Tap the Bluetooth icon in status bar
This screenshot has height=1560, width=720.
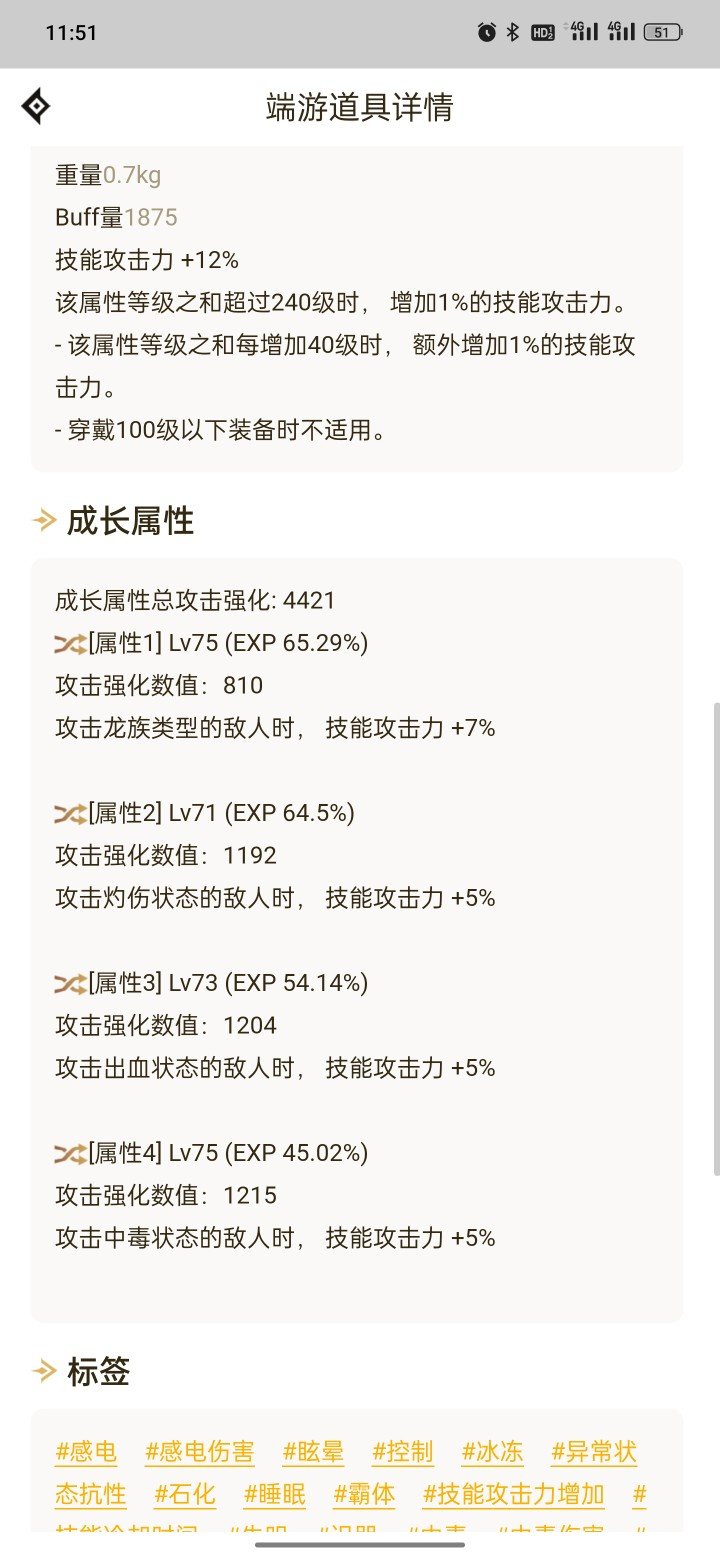[x=512, y=32]
